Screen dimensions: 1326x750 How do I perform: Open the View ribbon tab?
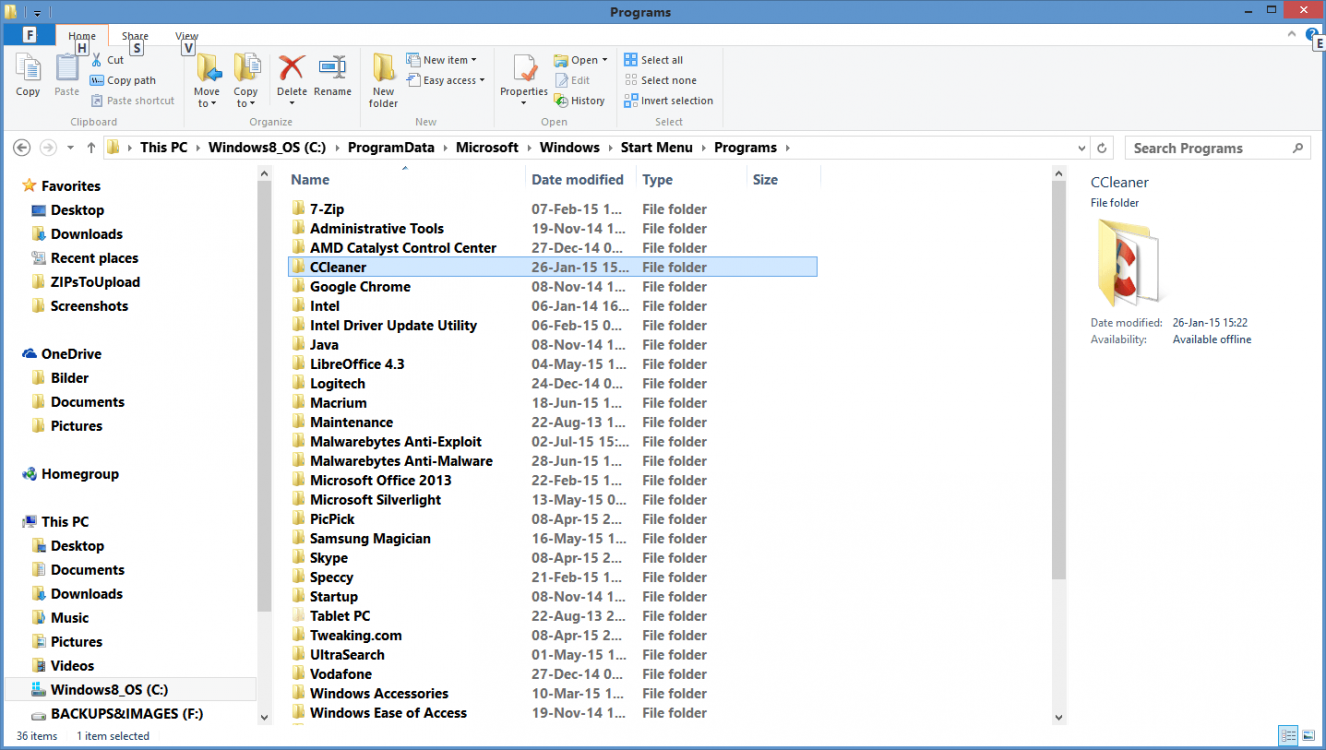point(186,36)
